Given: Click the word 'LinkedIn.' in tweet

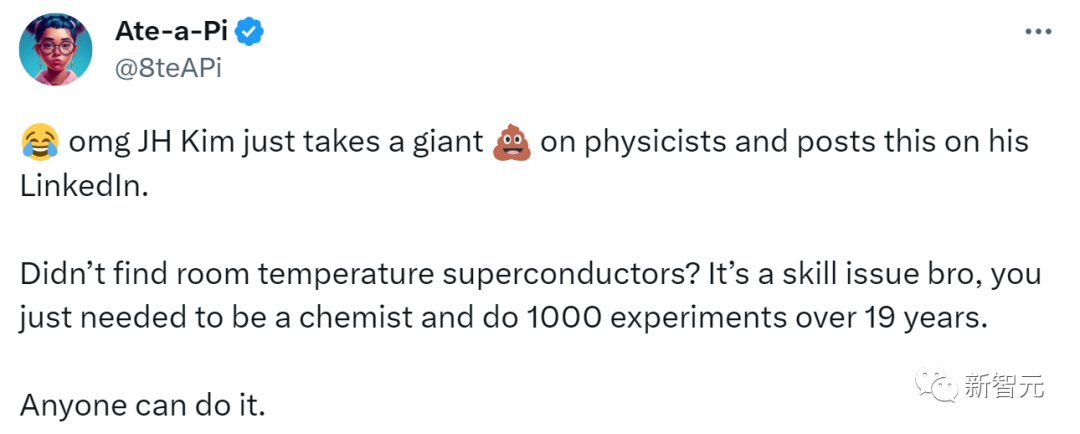Looking at the screenshot, I should [84, 187].
